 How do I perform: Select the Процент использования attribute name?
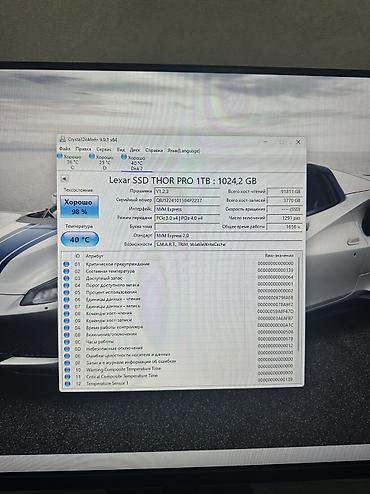(111, 292)
